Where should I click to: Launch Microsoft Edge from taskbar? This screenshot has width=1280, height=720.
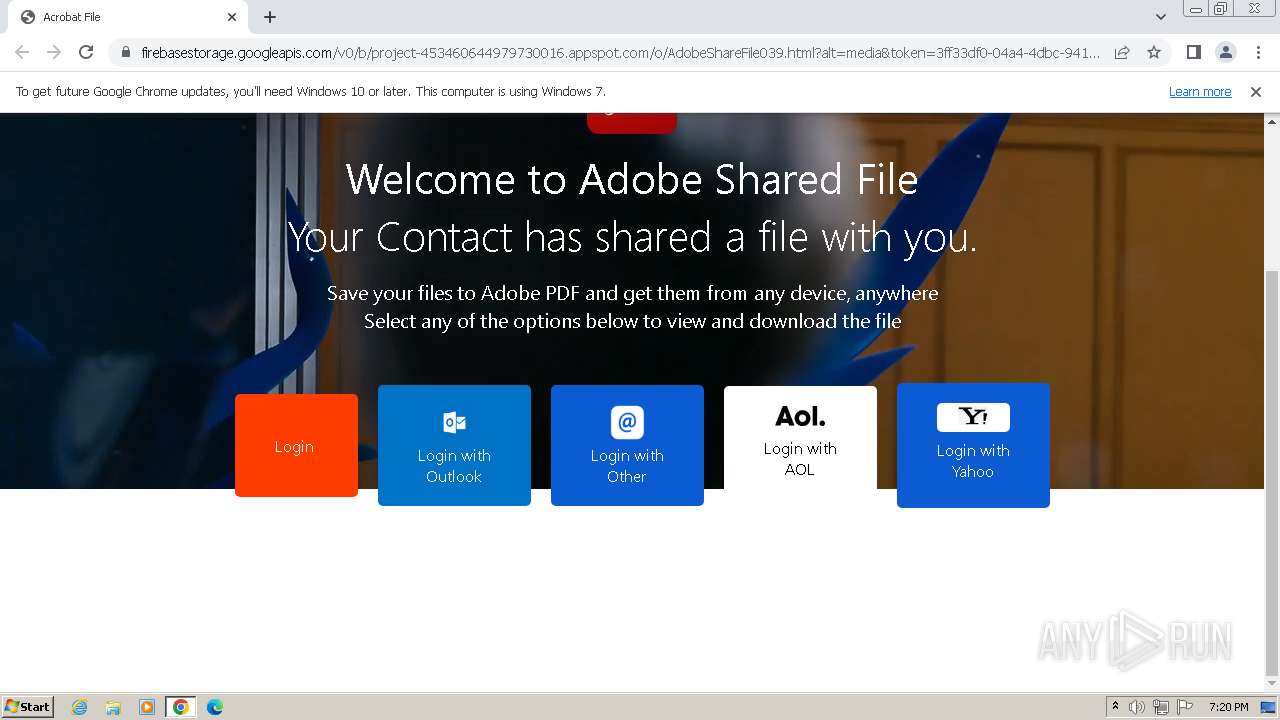pos(214,707)
